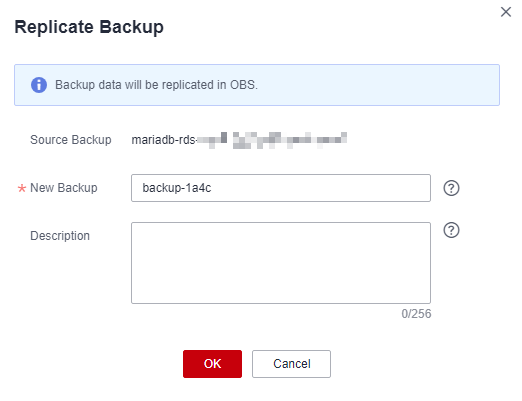This screenshot has height=401, width=522.
Task: Click the bottom area of Description box
Action: [x=281, y=293]
